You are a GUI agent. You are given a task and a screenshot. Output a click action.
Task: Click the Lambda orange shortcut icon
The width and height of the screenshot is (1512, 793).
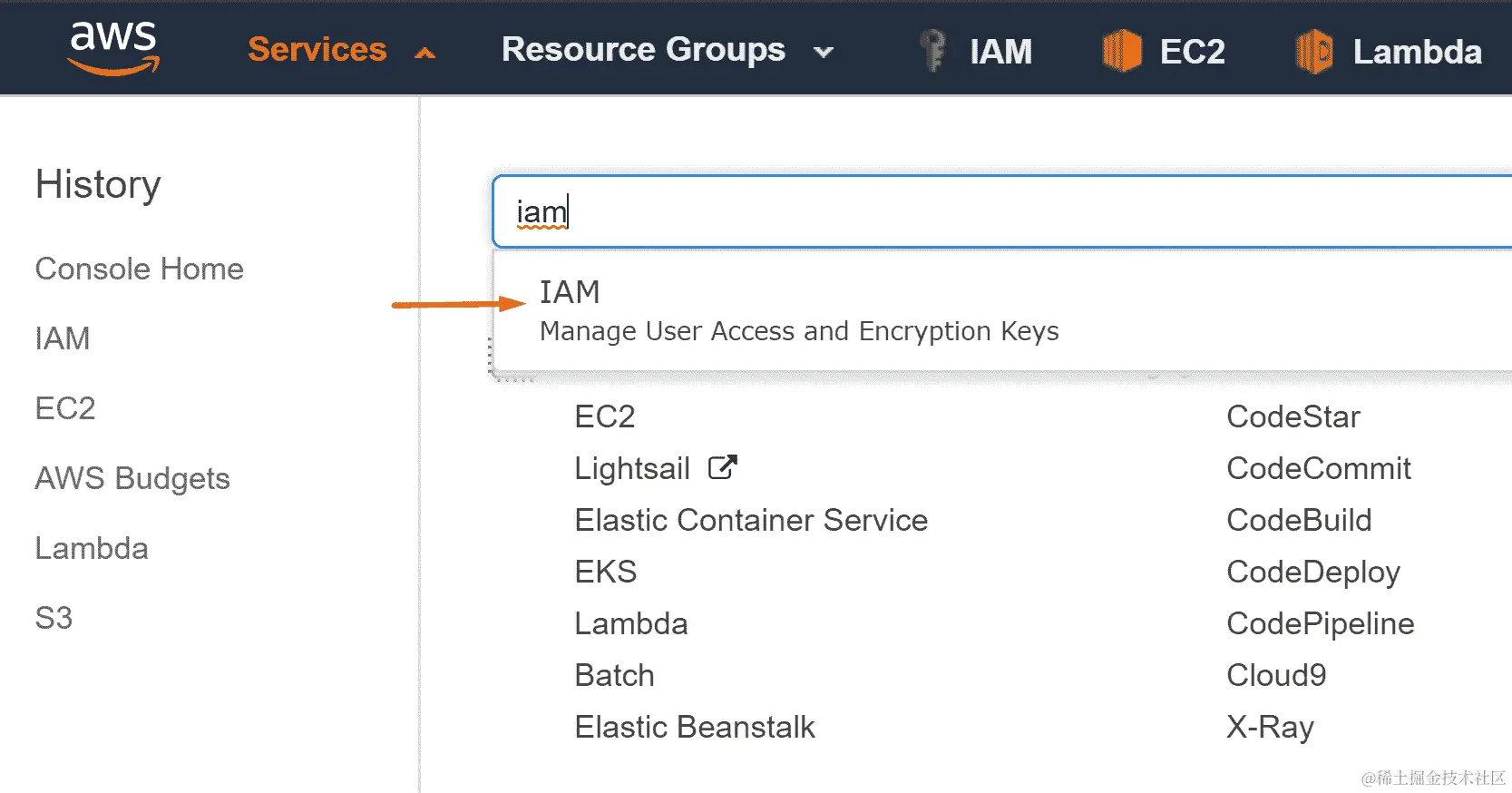(1313, 51)
